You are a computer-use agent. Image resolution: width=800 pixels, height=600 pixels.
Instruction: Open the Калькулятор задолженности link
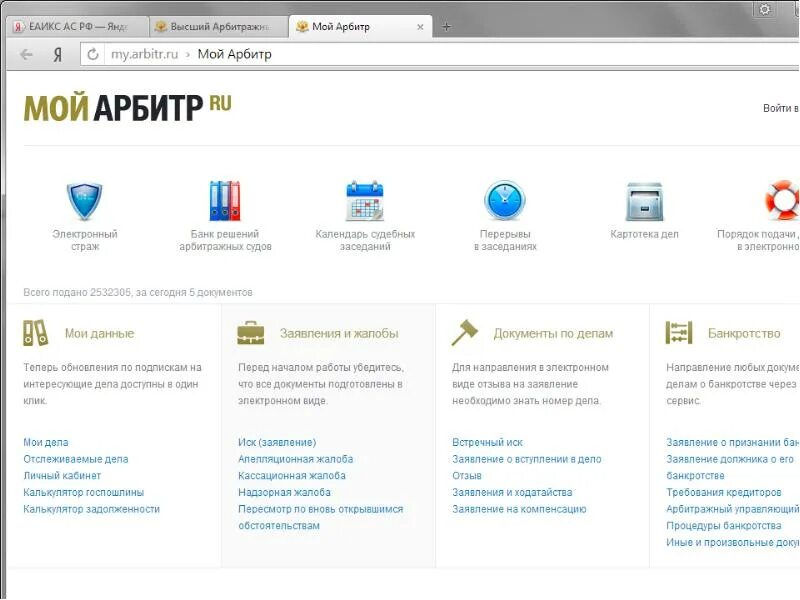[x=91, y=509]
